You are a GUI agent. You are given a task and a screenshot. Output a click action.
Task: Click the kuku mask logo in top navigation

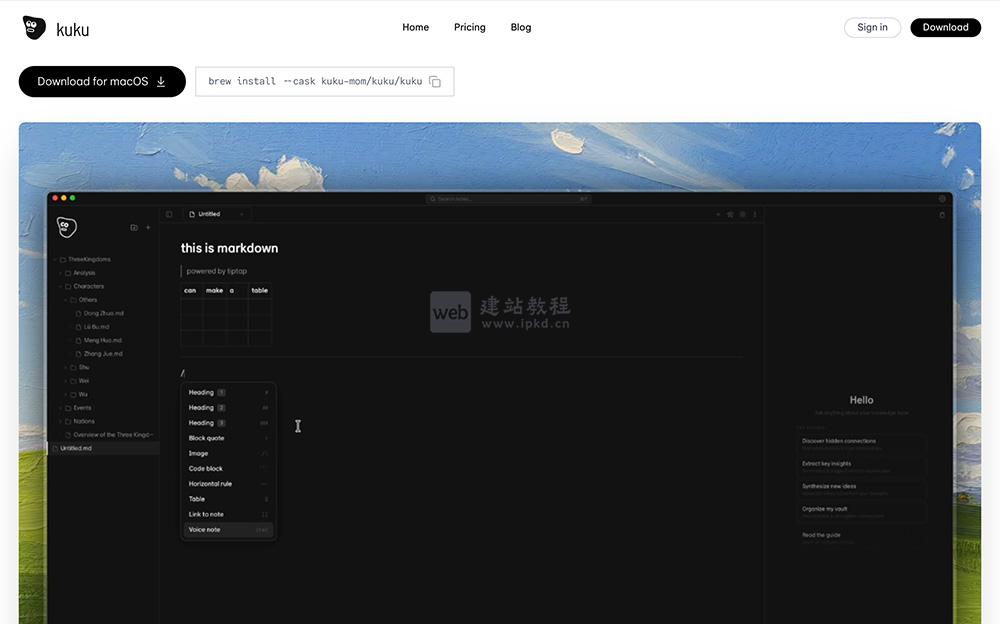click(x=34, y=27)
